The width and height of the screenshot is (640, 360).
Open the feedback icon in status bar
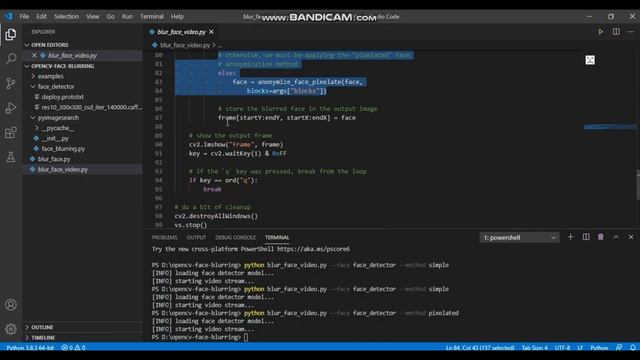(619, 348)
